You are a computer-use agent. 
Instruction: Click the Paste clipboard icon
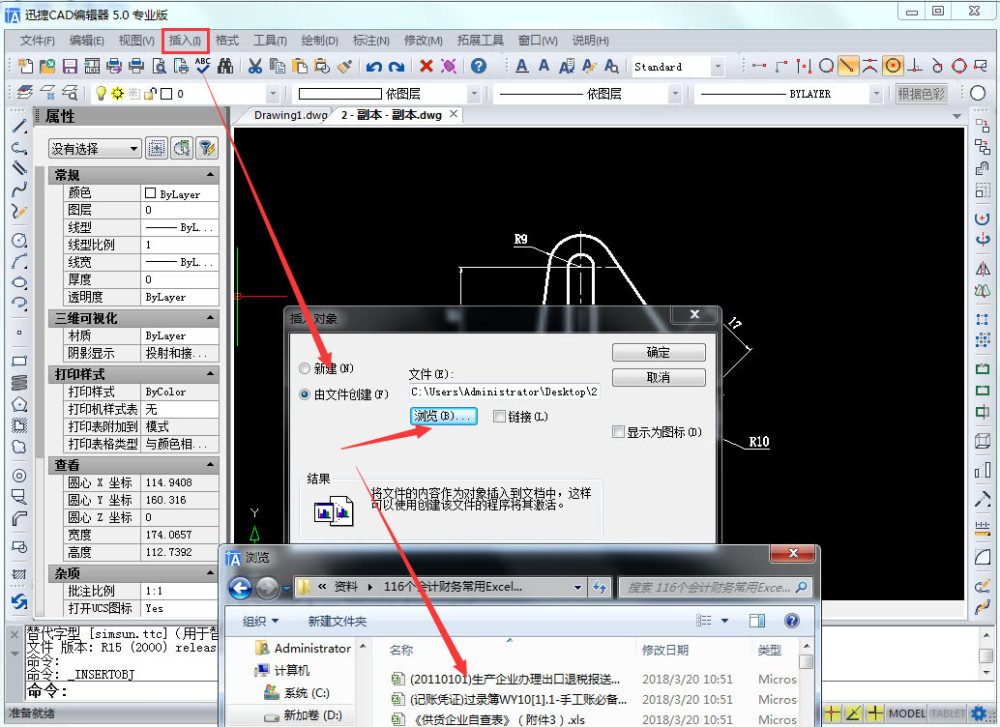(x=300, y=66)
